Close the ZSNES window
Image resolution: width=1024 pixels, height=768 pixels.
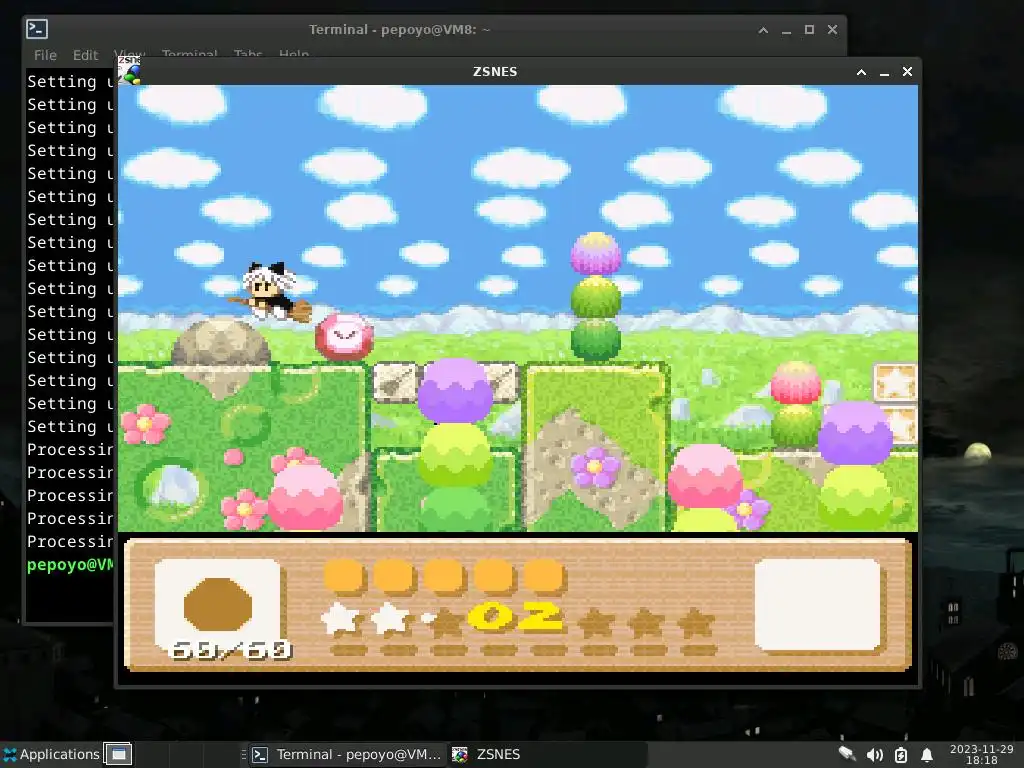pos(907,72)
